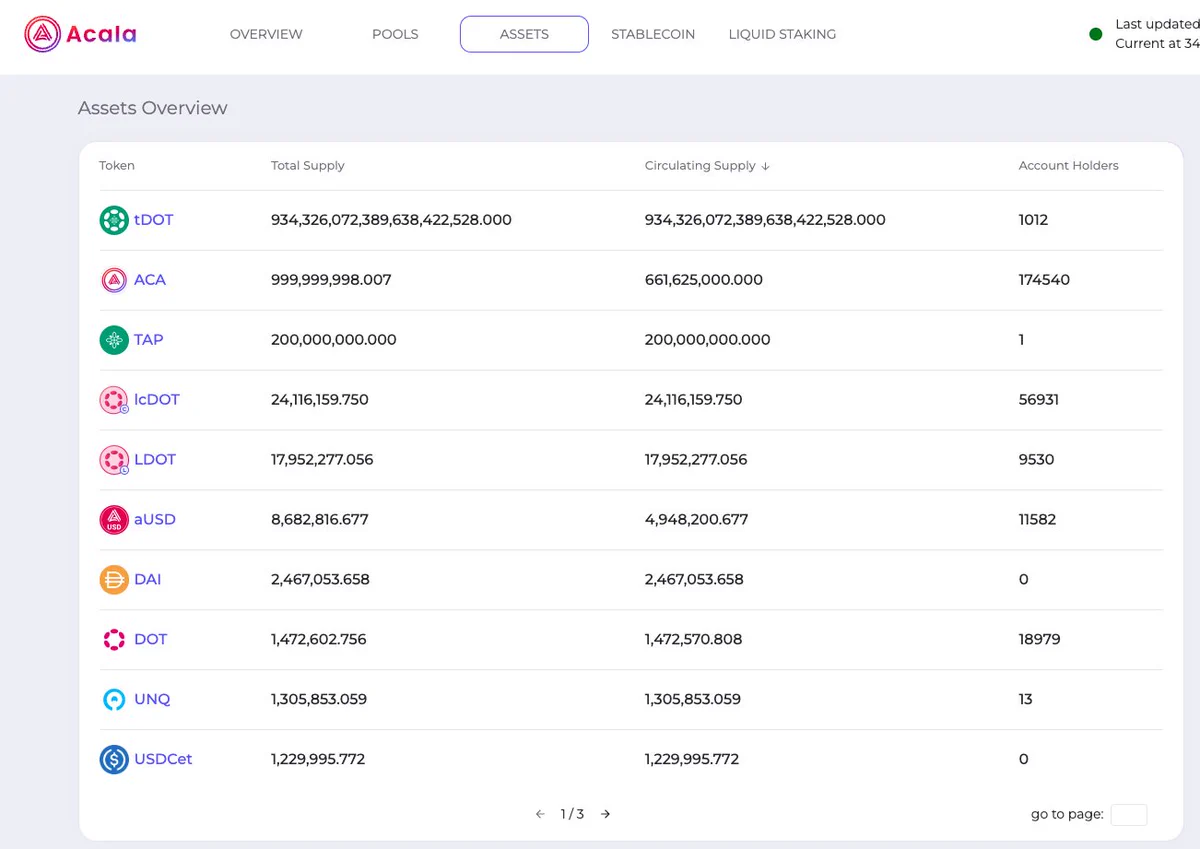
Task: Click the lcDOT token icon
Action: click(114, 400)
